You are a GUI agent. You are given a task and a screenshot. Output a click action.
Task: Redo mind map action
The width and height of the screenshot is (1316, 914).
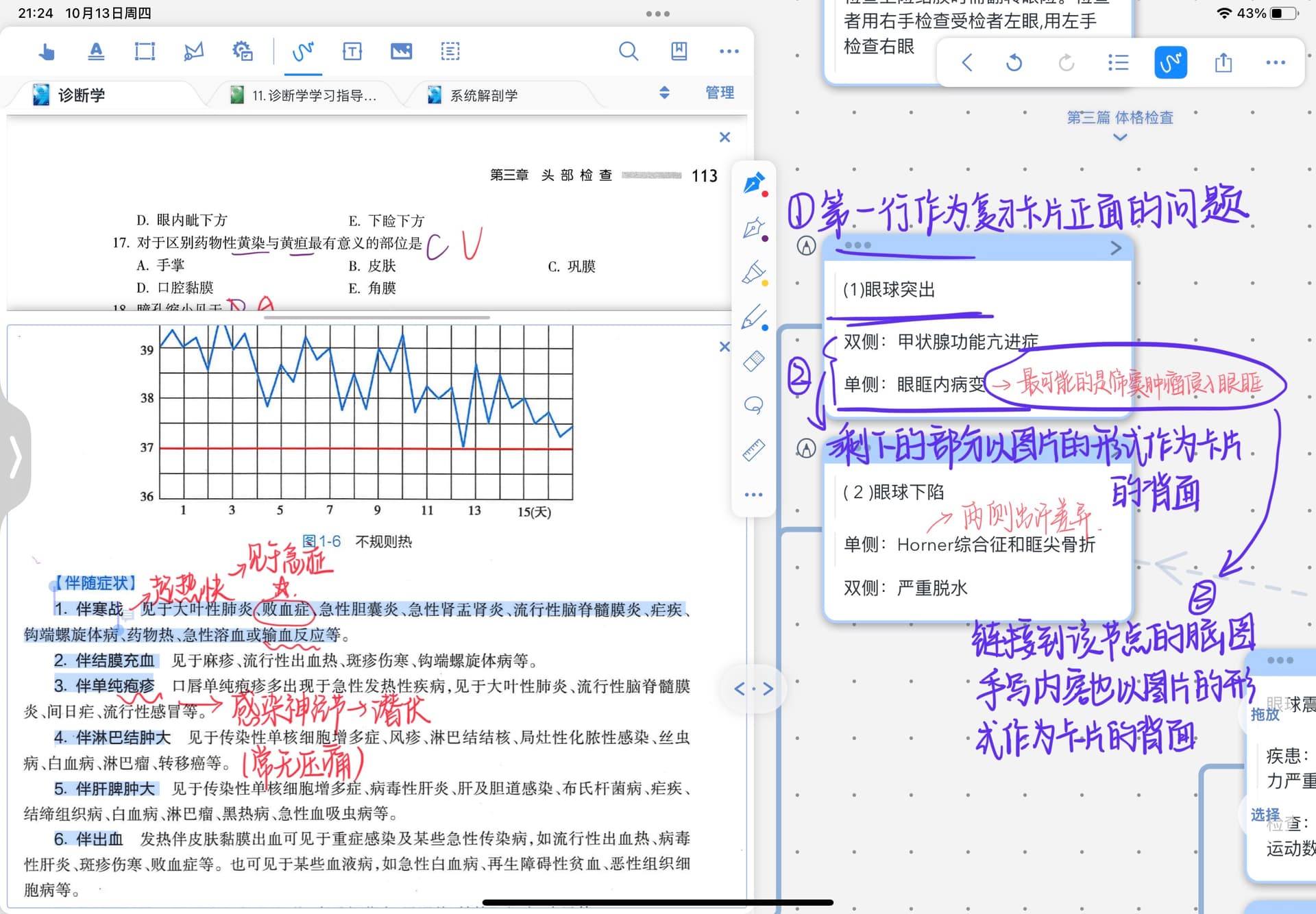pyautogui.click(x=1066, y=63)
